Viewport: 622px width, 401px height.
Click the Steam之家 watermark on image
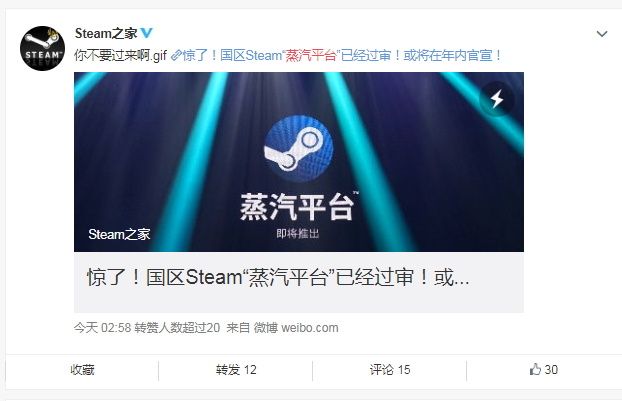(119, 234)
